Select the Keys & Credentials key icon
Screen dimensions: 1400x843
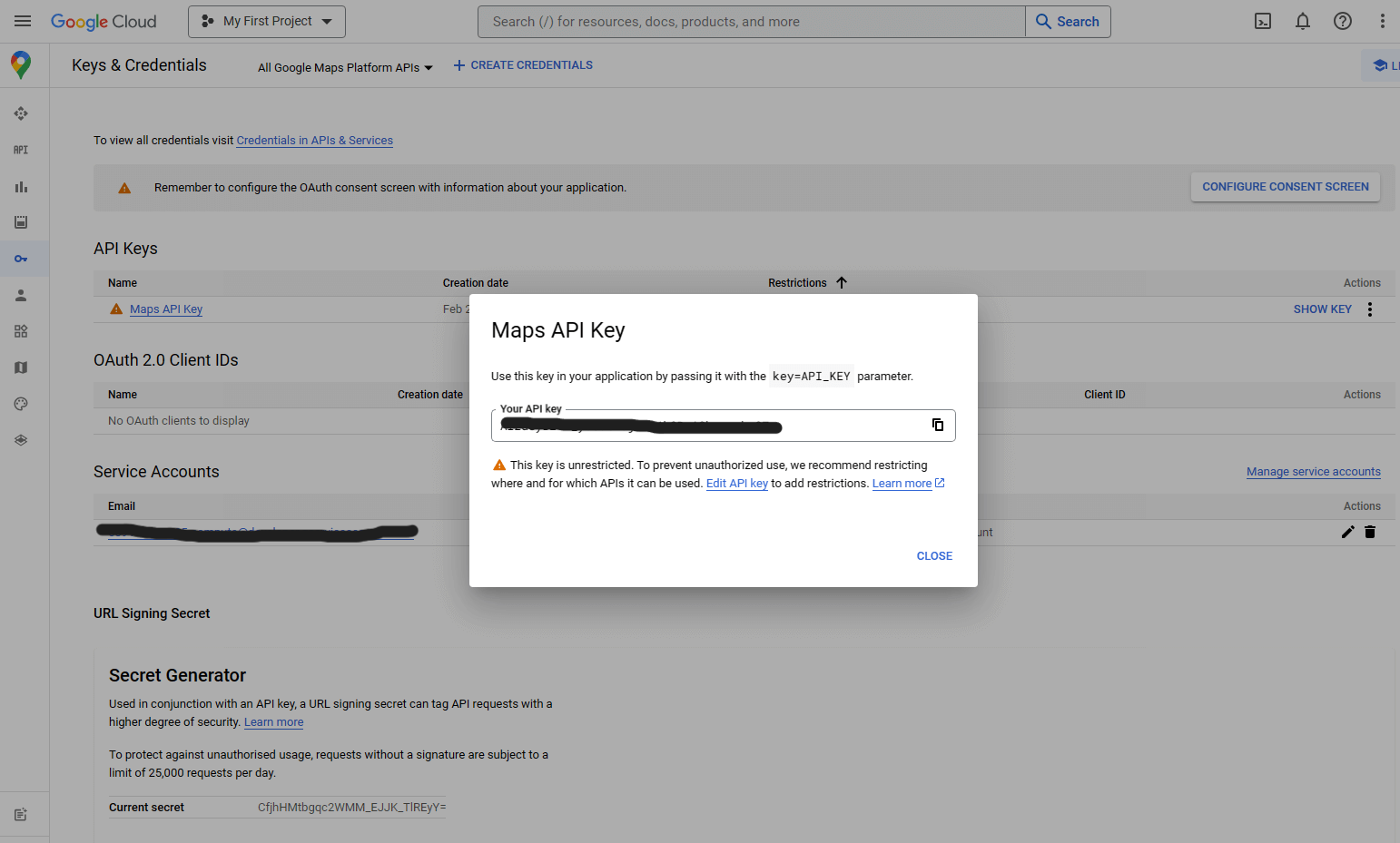21,259
